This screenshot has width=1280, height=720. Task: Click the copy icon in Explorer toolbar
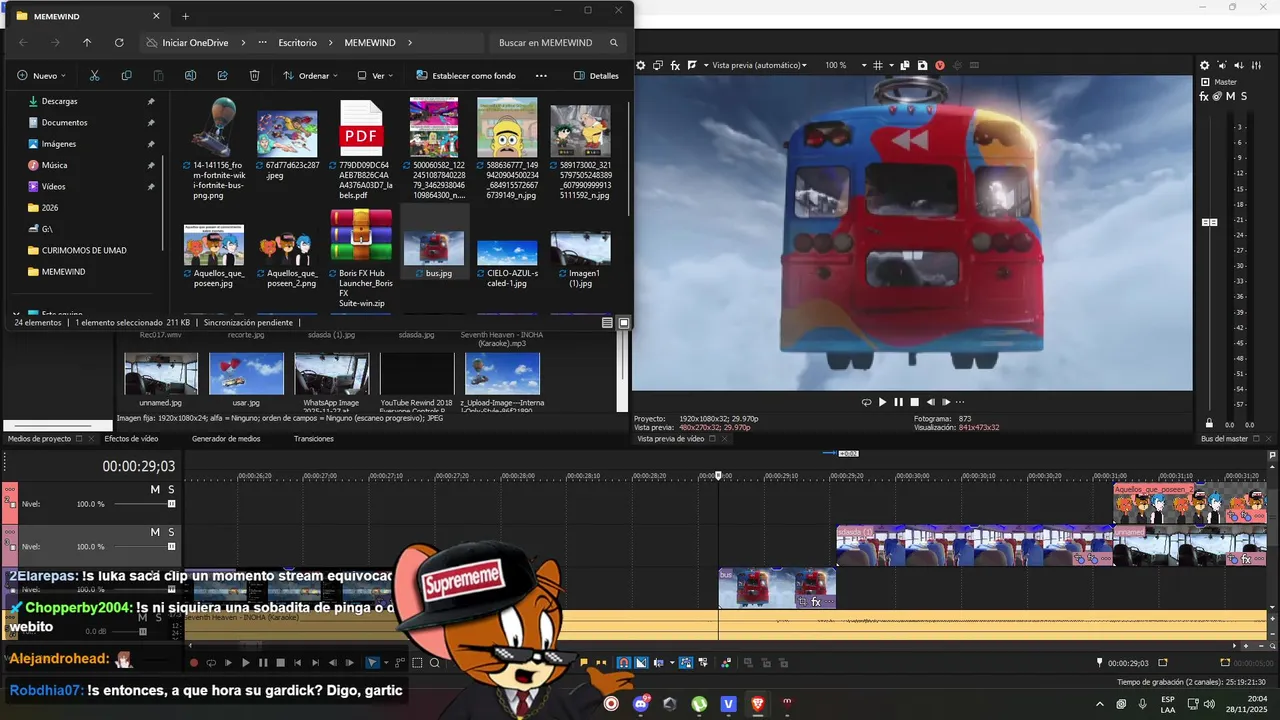pos(126,76)
